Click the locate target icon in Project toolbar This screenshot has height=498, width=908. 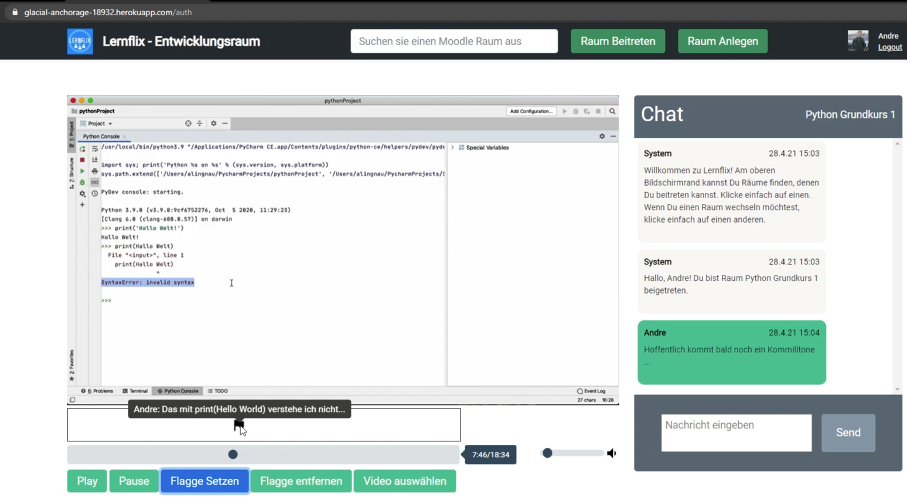tap(188, 123)
